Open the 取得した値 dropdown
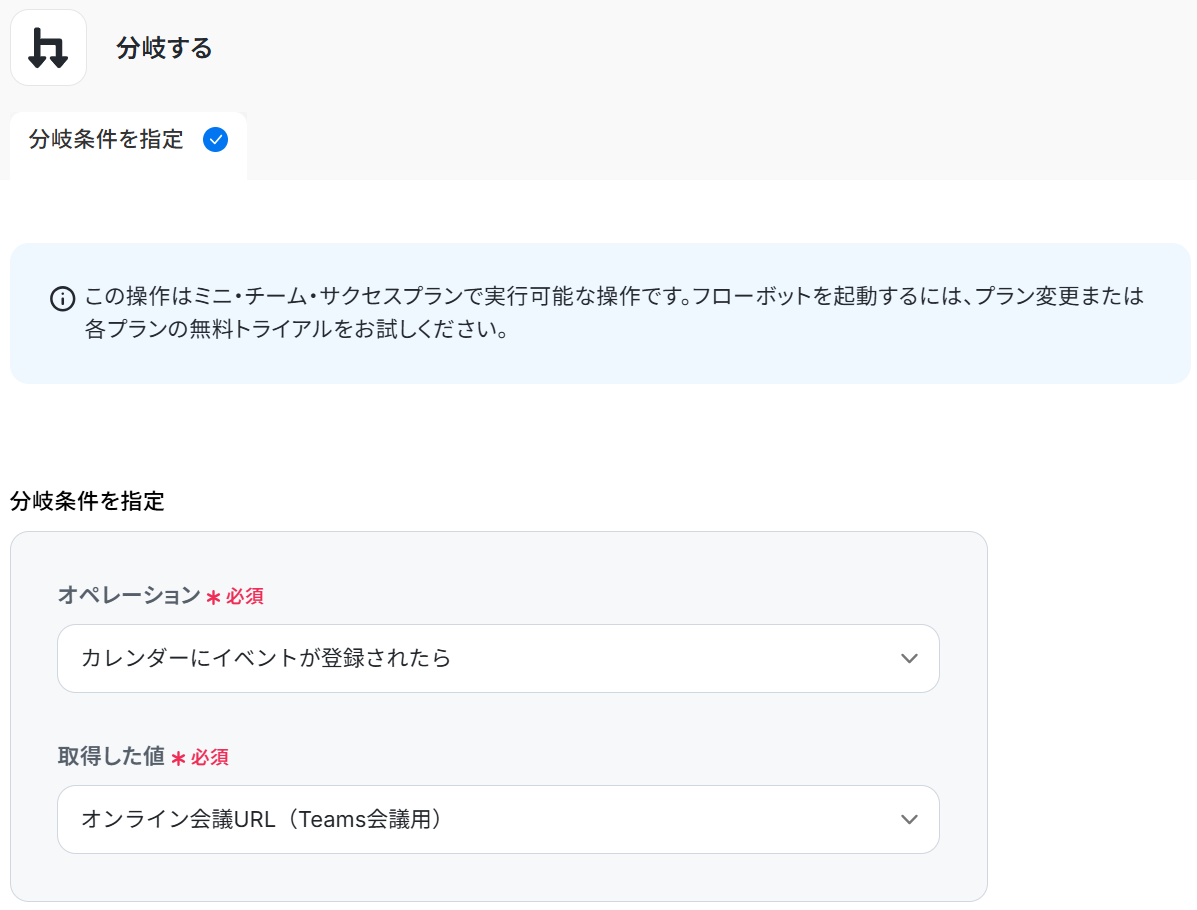1197x910 pixels. [x=497, y=820]
